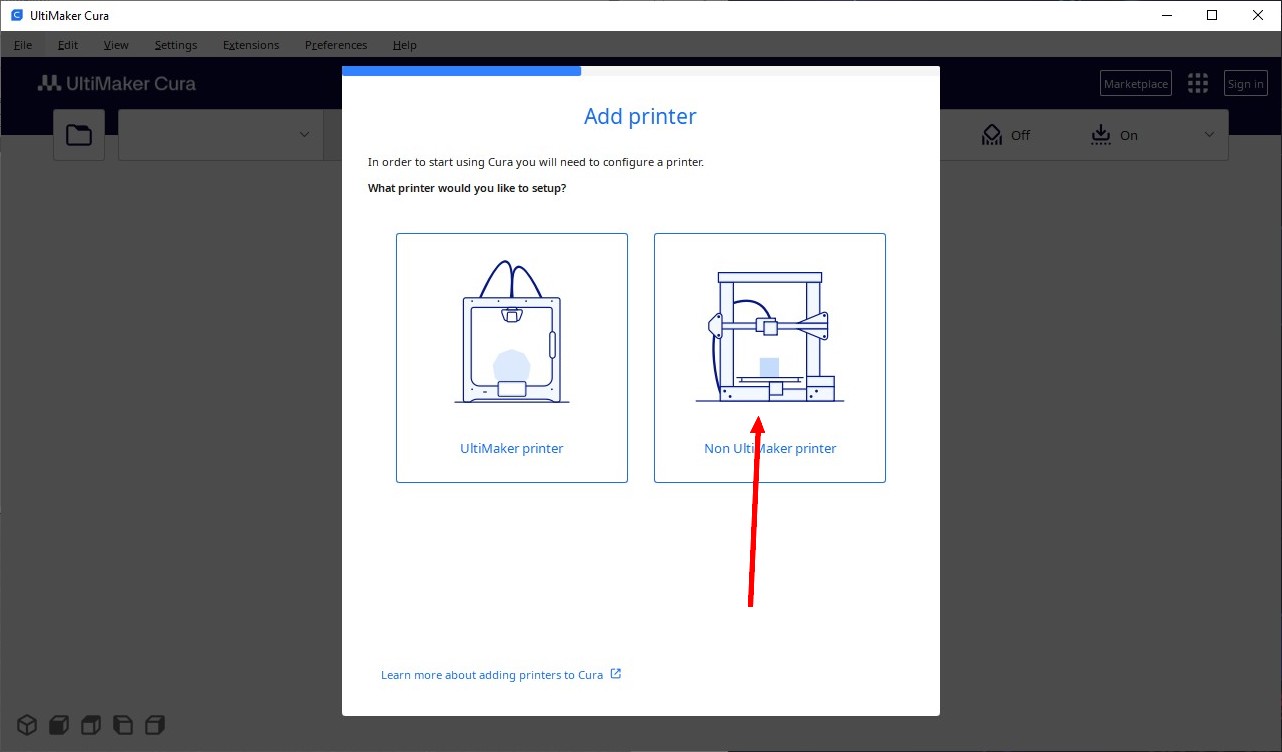Viewport: 1282px width, 752px height.
Task: Open the UltiMaker apps grid icon
Action: coord(1197,84)
